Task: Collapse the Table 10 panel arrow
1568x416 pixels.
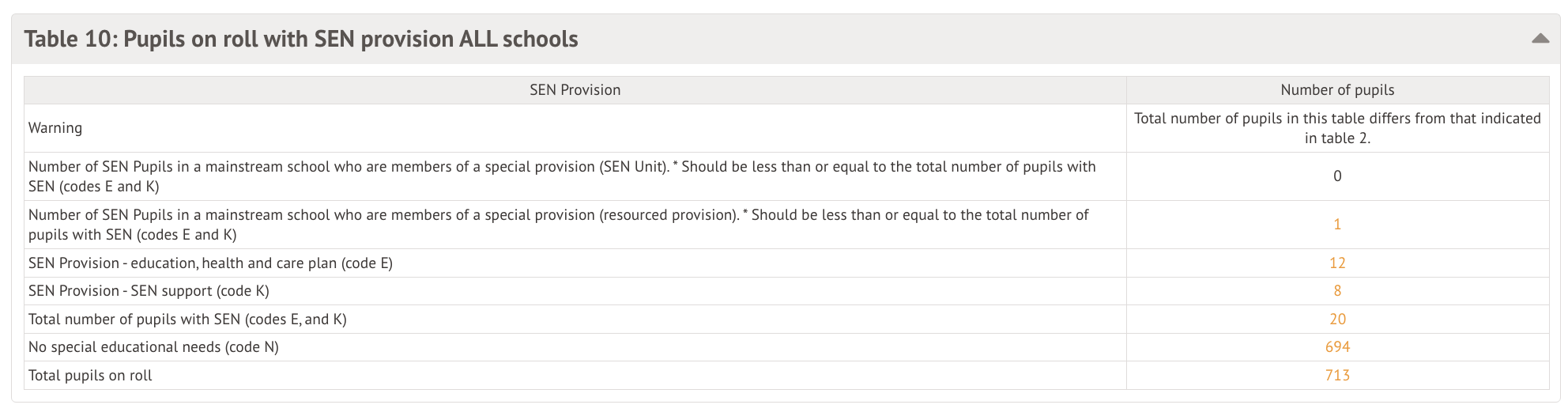Action: click(x=1540, y=38)
